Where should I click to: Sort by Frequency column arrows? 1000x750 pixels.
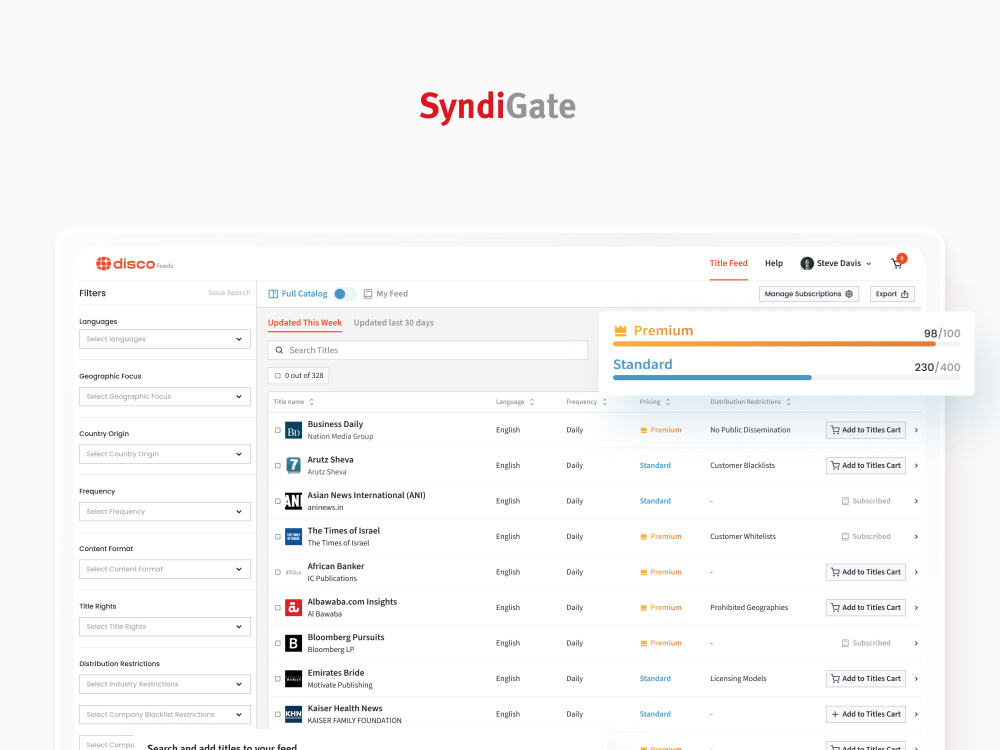[x=605, y=402]
